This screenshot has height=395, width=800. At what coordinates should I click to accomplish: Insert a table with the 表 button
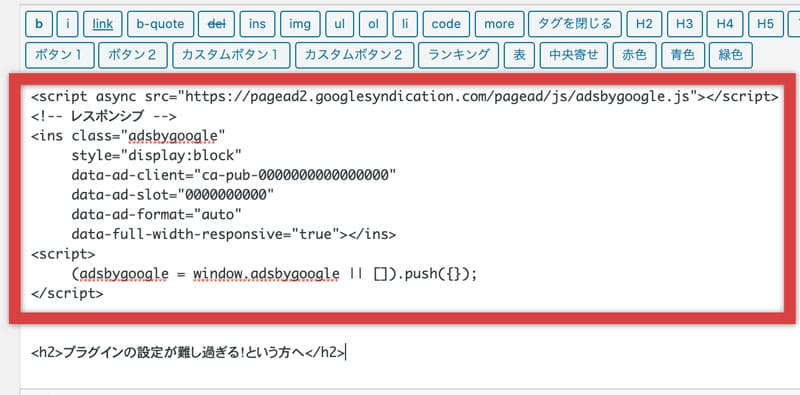[x=519, y=55]
